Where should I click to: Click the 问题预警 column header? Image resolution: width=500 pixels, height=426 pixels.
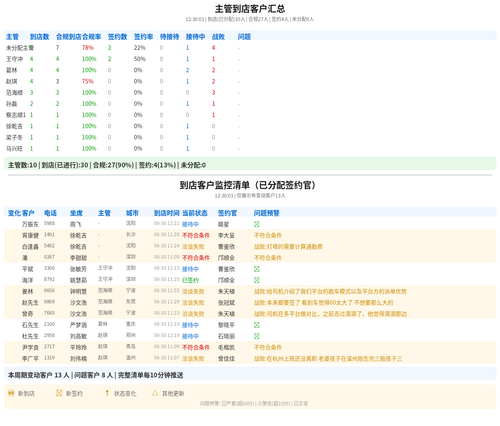[x=267, y=213]
